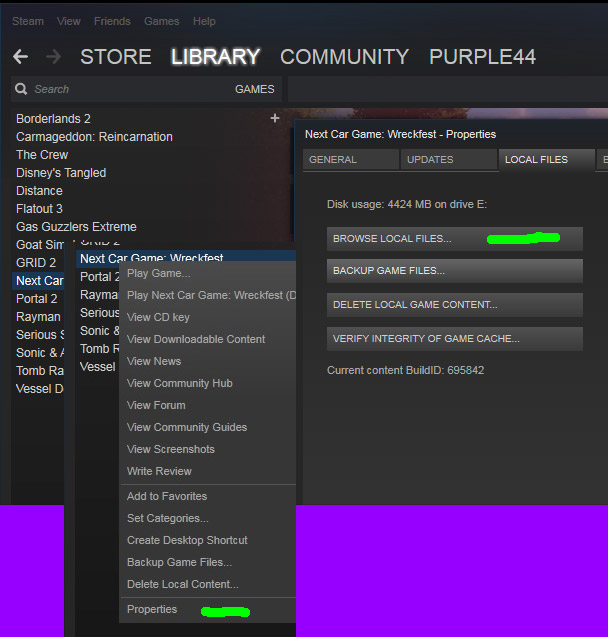This screenshot has height=637, width=608.
Task: Click the search magnifier icon
Action: point(21,89)
